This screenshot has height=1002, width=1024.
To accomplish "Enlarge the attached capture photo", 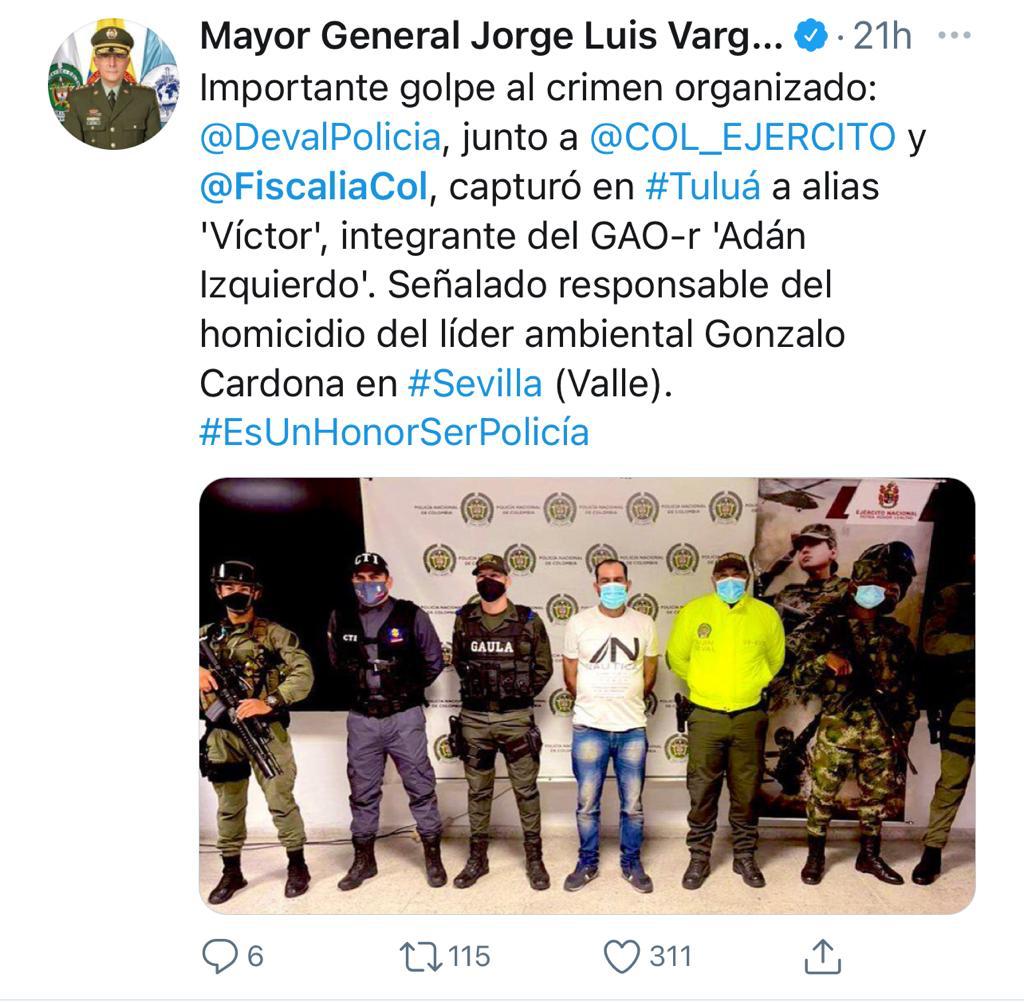I will (587, 696).
